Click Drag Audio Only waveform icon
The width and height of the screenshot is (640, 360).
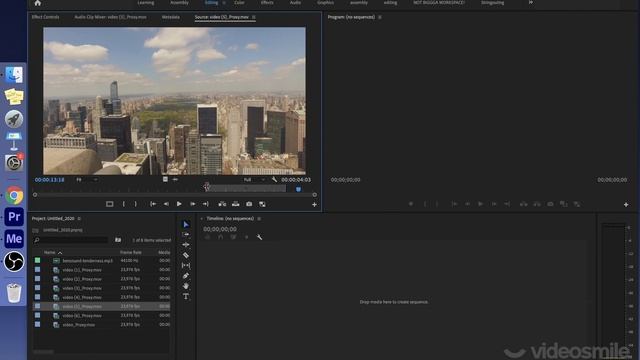[x=175, y=180]
